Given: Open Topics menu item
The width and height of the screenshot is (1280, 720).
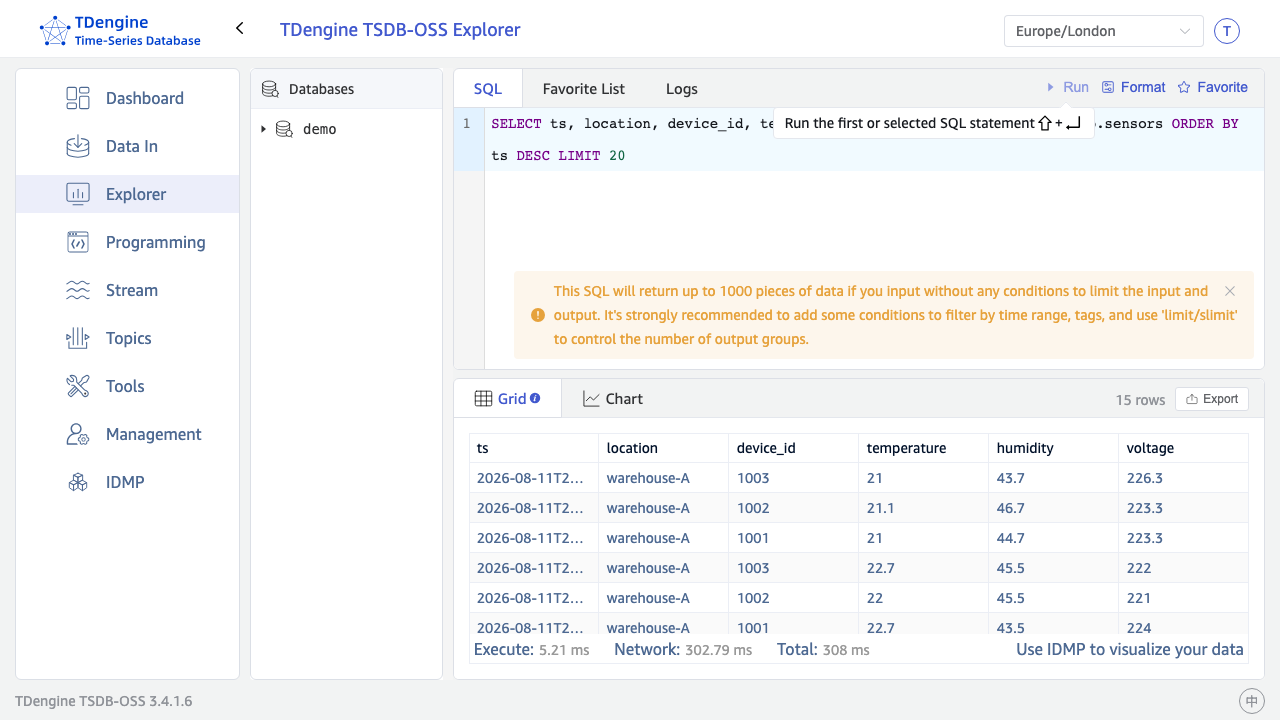Looking at the screenshot, I should (127, 338).
